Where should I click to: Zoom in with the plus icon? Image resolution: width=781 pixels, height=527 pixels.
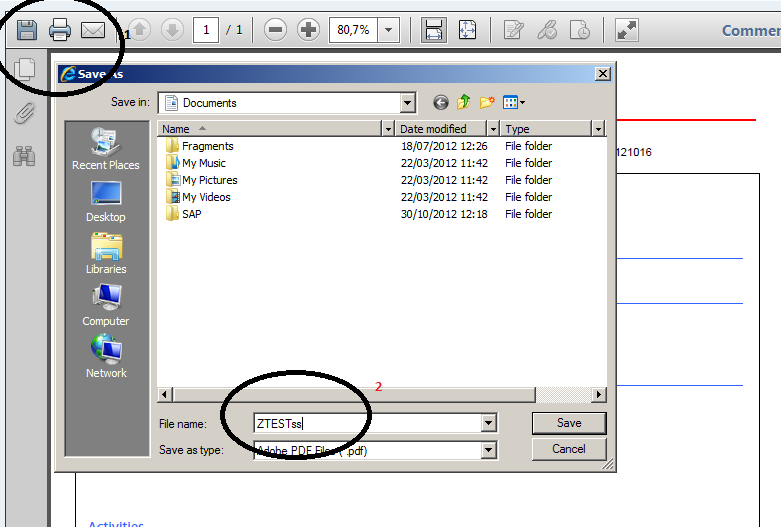[x=309, y=30]
